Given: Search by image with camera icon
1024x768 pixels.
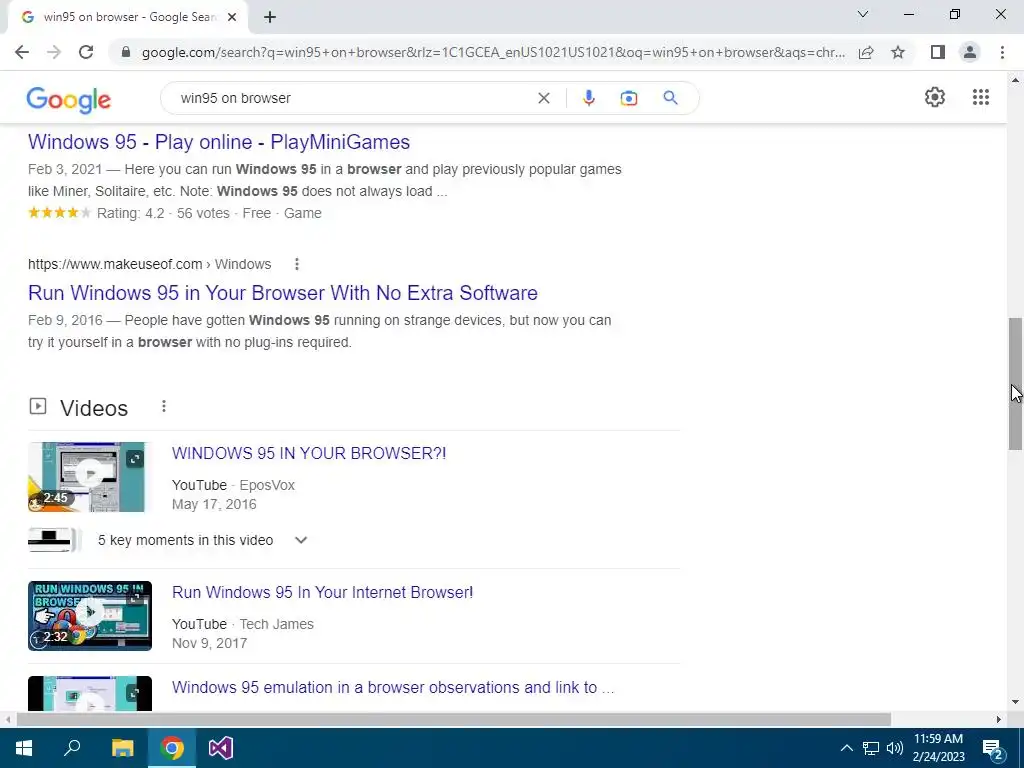Looking at the screenshot, I should click(x=629, y=98).
